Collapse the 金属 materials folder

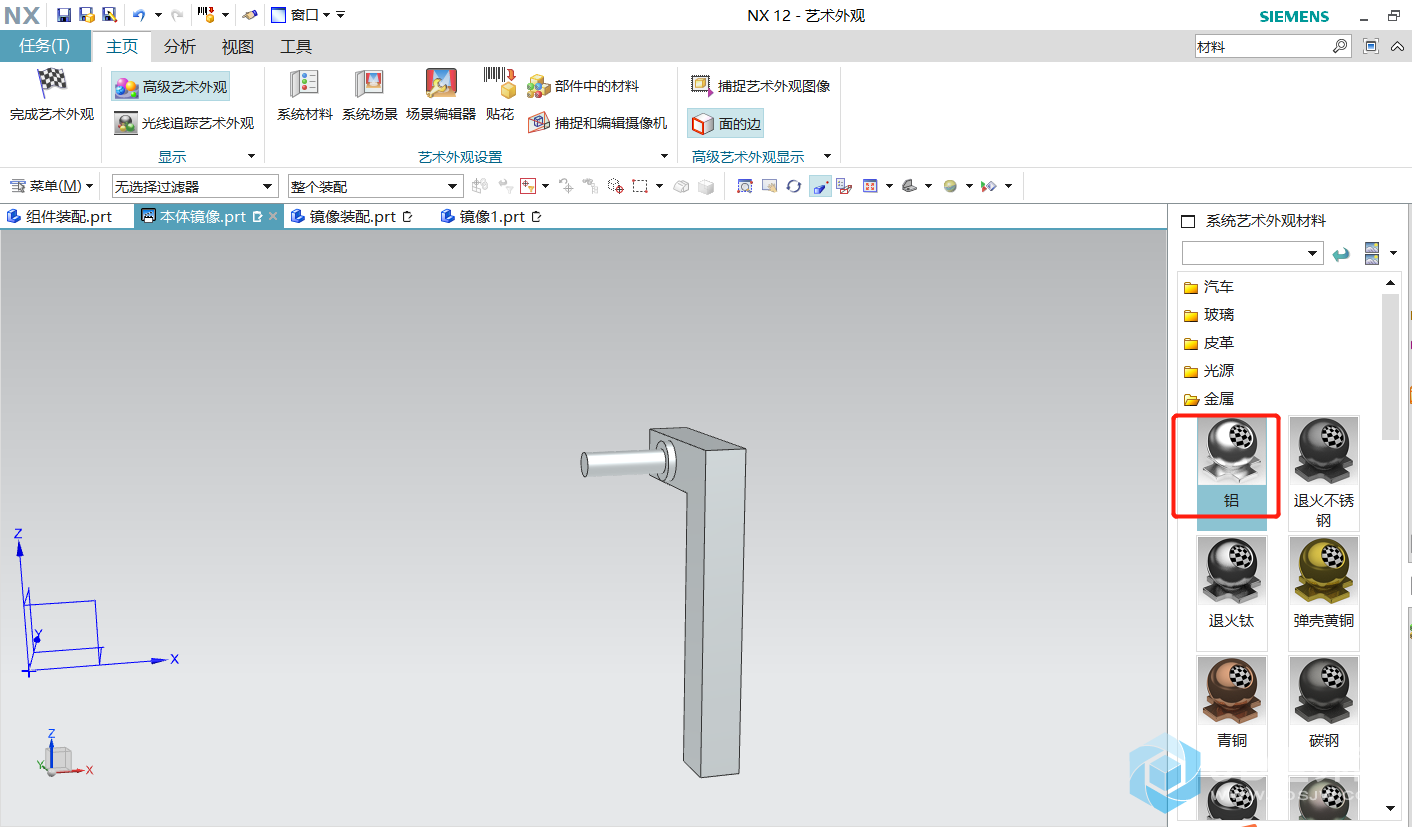[x=1208, y=399]
